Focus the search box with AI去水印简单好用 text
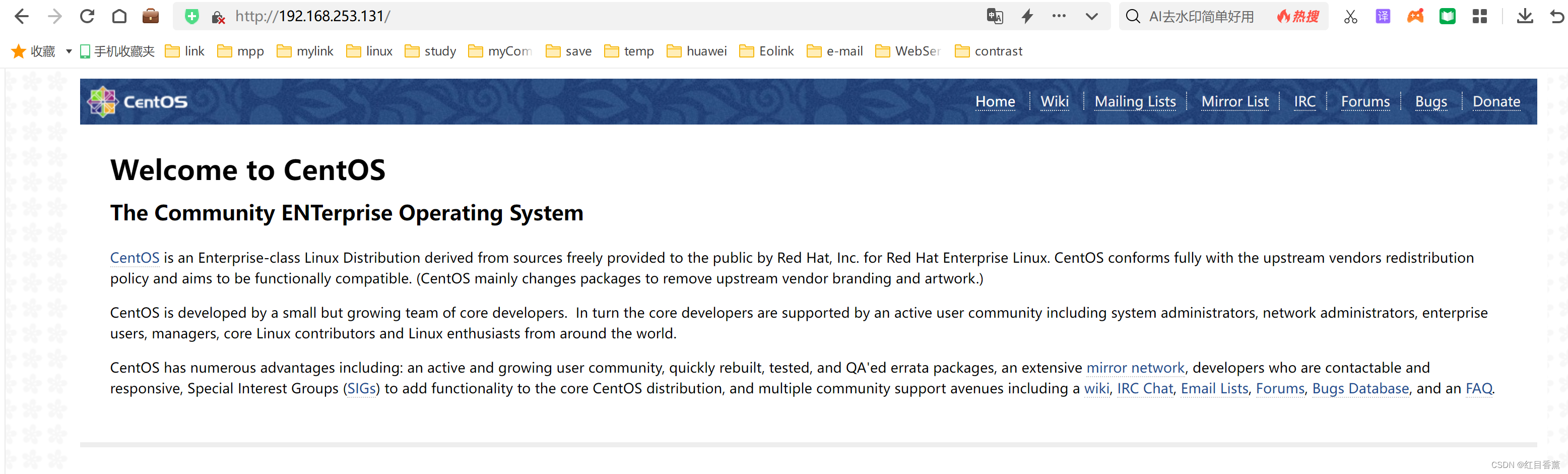This screenshot has height=474, width=1568. point(1201,17)
